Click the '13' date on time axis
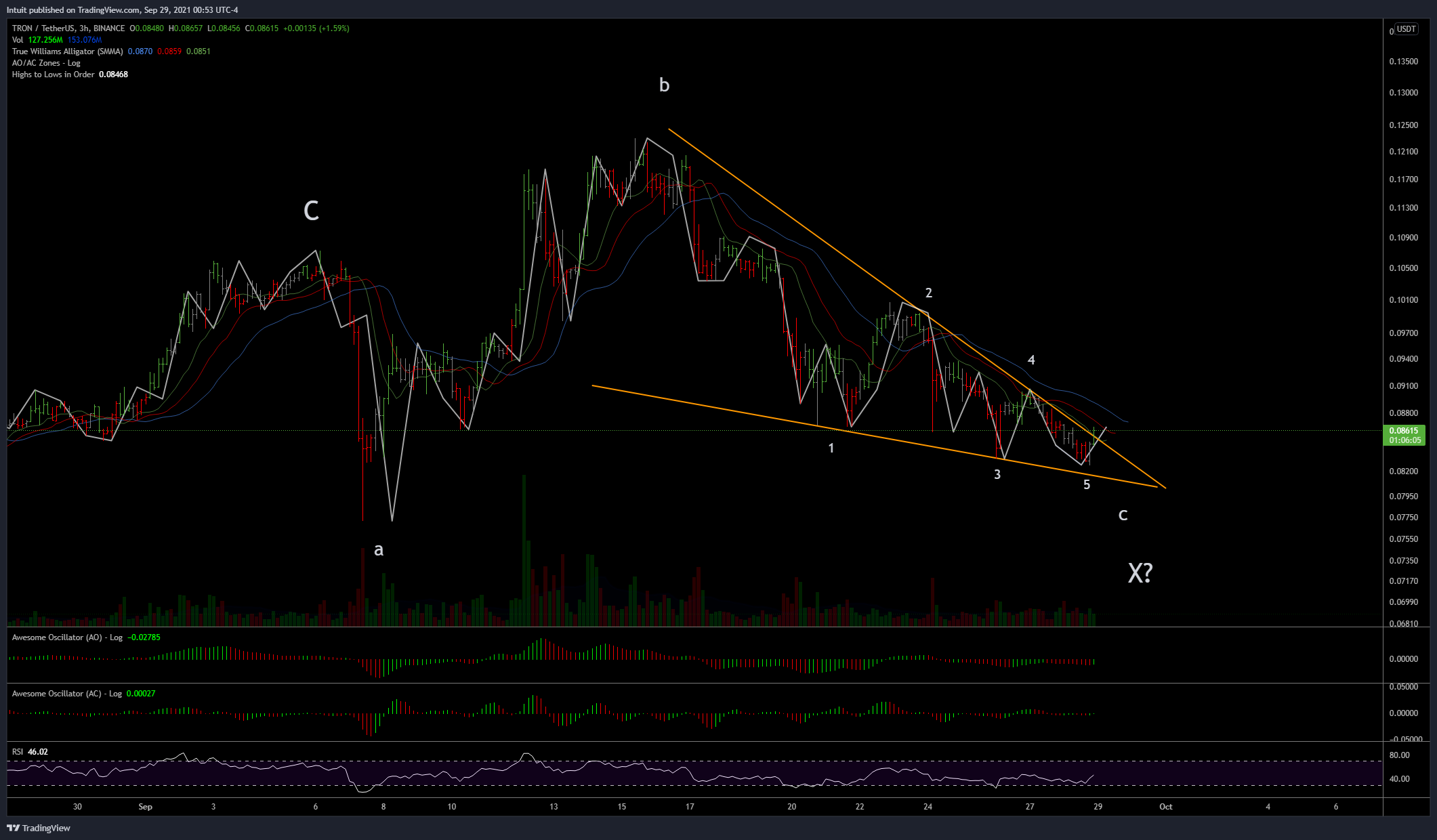 554,807
